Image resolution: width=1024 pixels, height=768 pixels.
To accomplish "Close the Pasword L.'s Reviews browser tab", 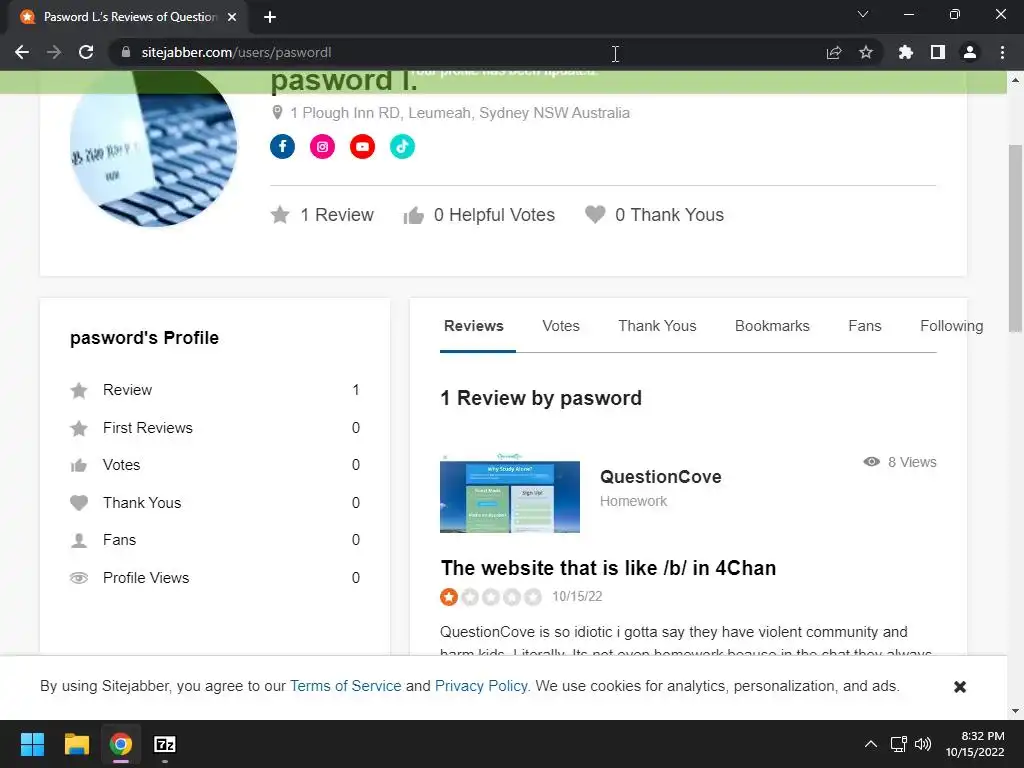I will pos(232,17).
